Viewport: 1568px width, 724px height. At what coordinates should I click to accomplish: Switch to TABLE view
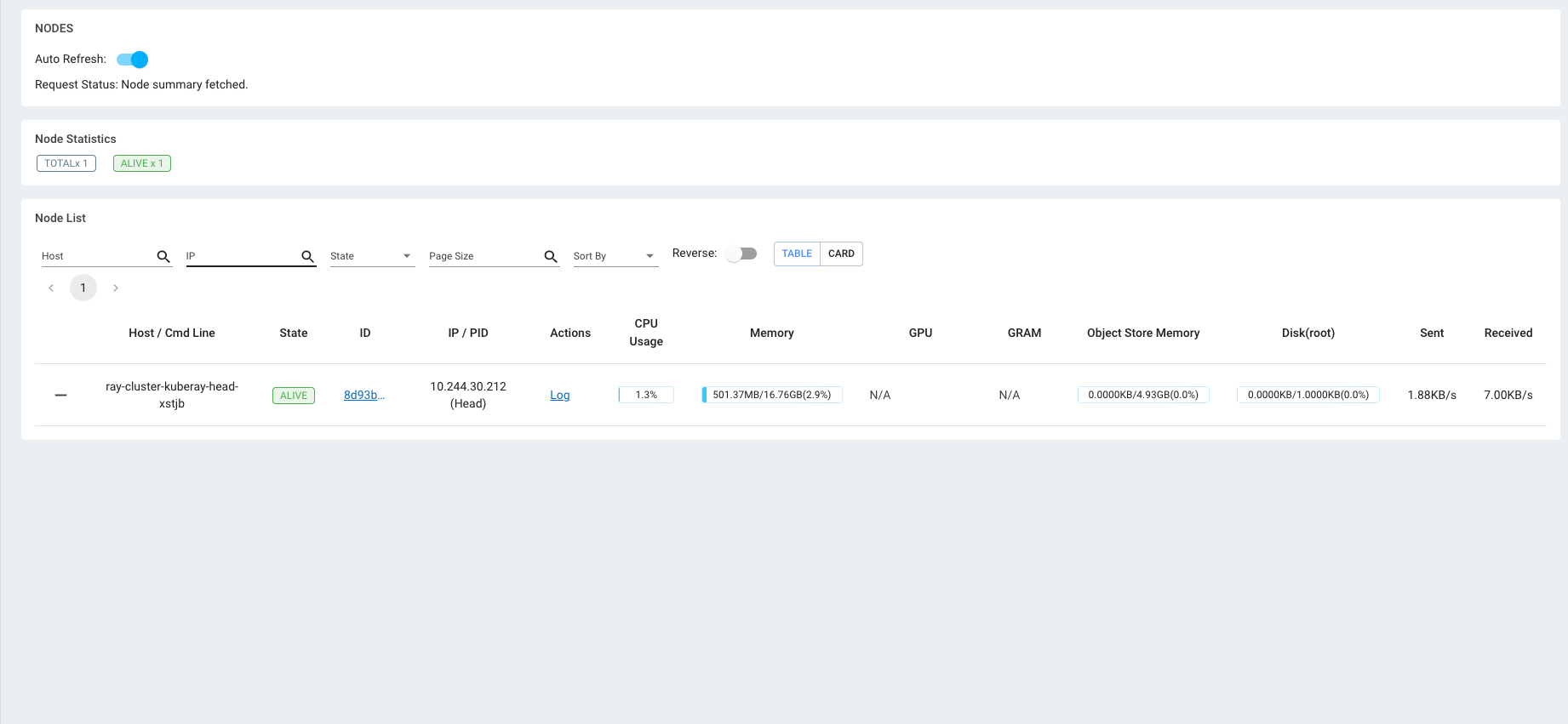click(797, 254)
